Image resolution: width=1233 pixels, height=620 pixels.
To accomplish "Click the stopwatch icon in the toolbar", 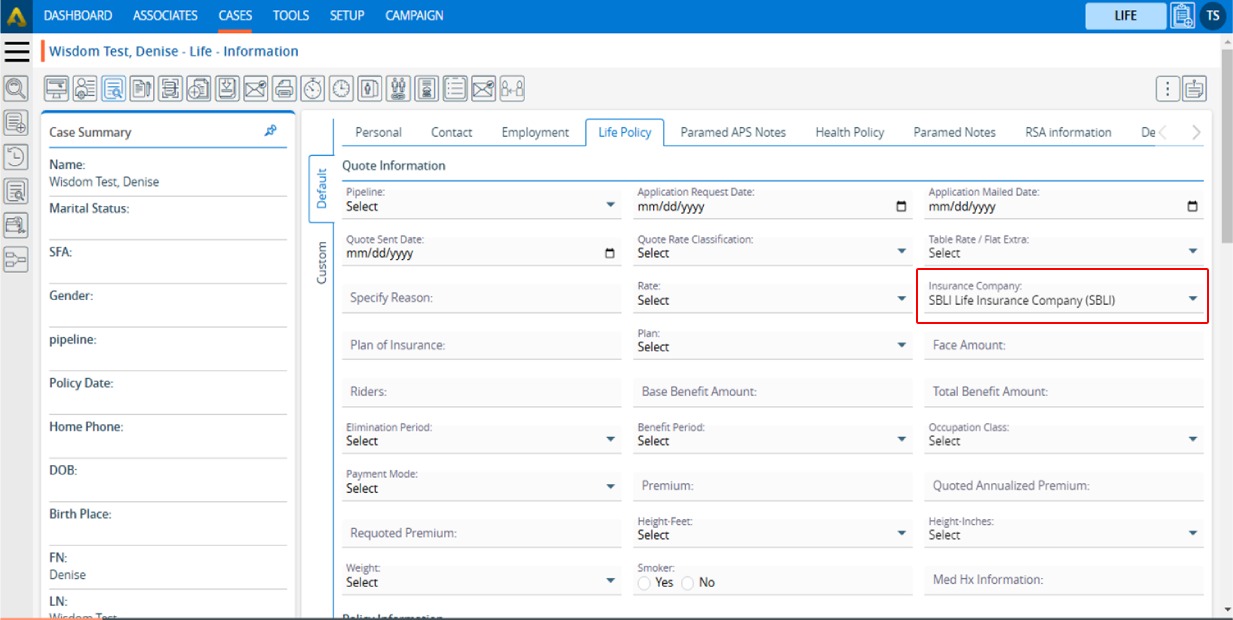I will coord(313,89).
